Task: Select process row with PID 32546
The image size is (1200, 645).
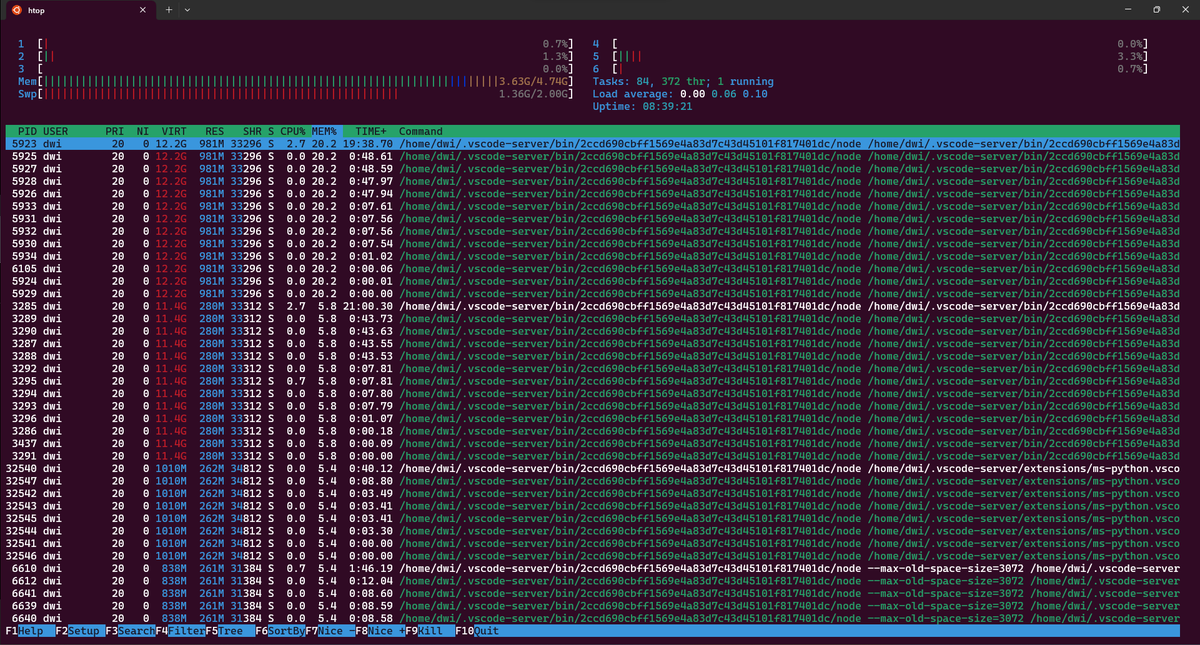Action: (592, 554)
